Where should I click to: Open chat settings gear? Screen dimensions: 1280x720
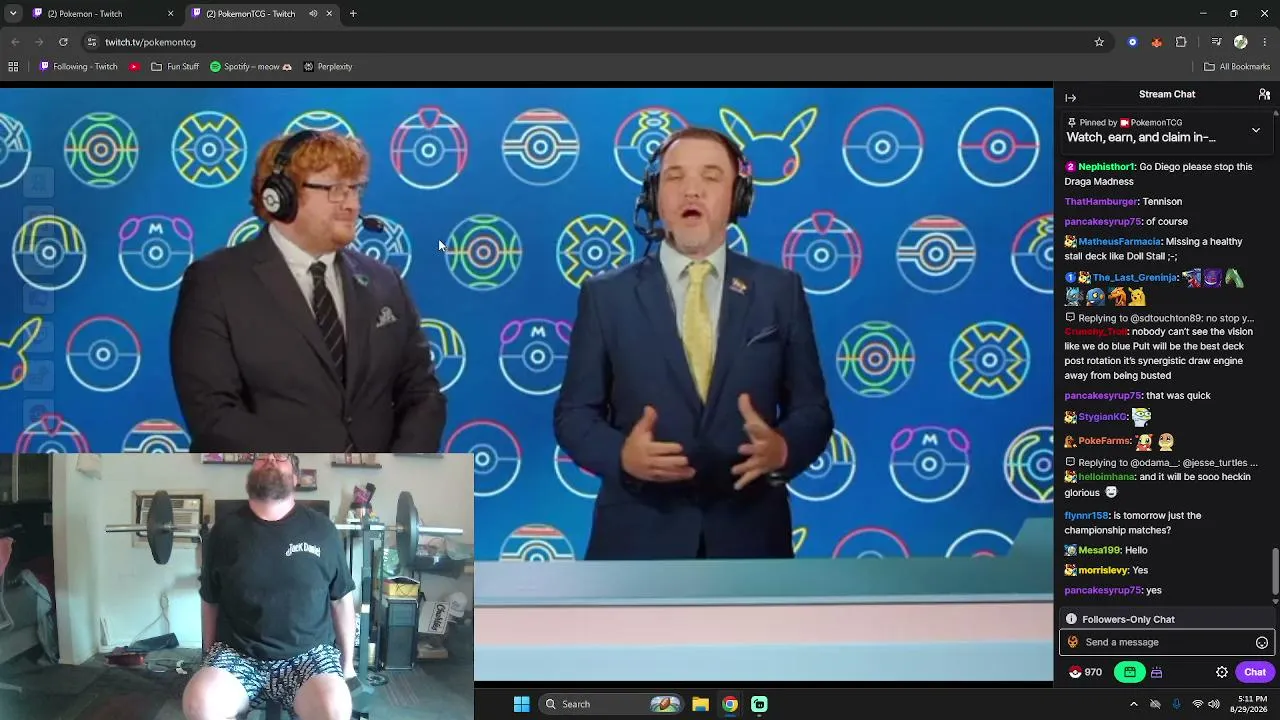(x=1222, y=673)
